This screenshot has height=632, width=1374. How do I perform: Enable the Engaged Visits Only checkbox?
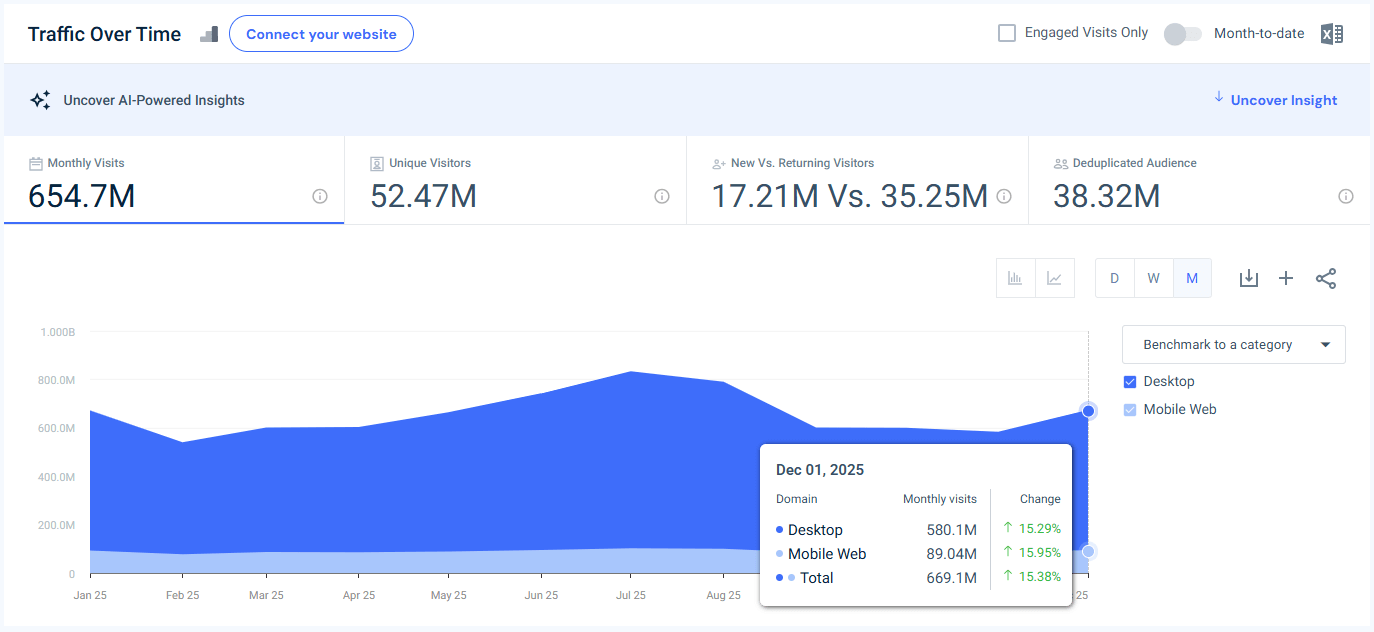click(x=1006, y=32)
